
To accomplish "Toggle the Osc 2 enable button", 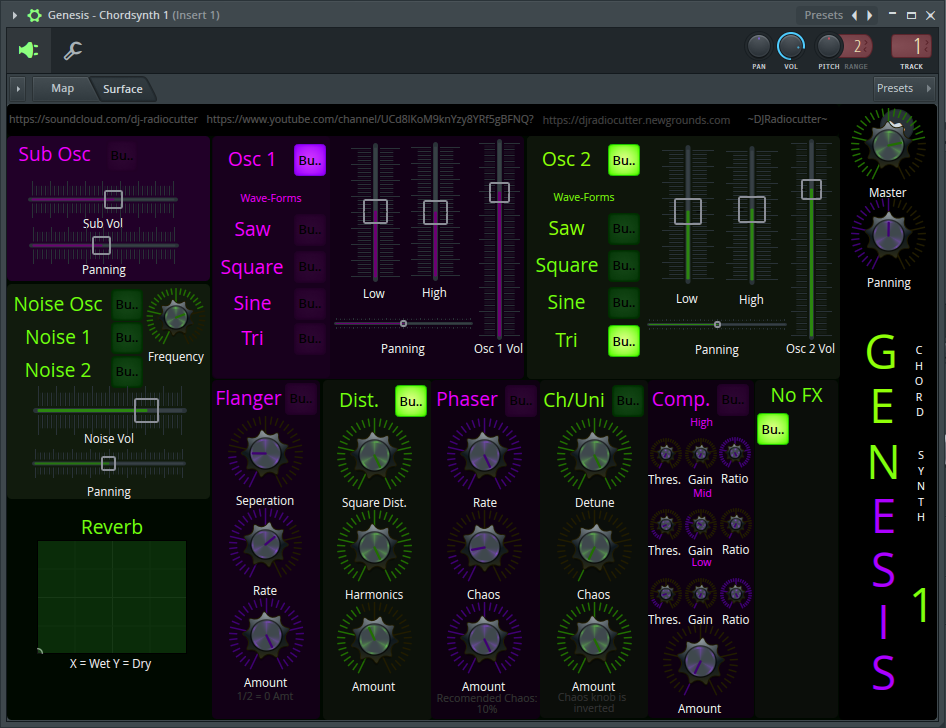I will (x=623, y=160).
